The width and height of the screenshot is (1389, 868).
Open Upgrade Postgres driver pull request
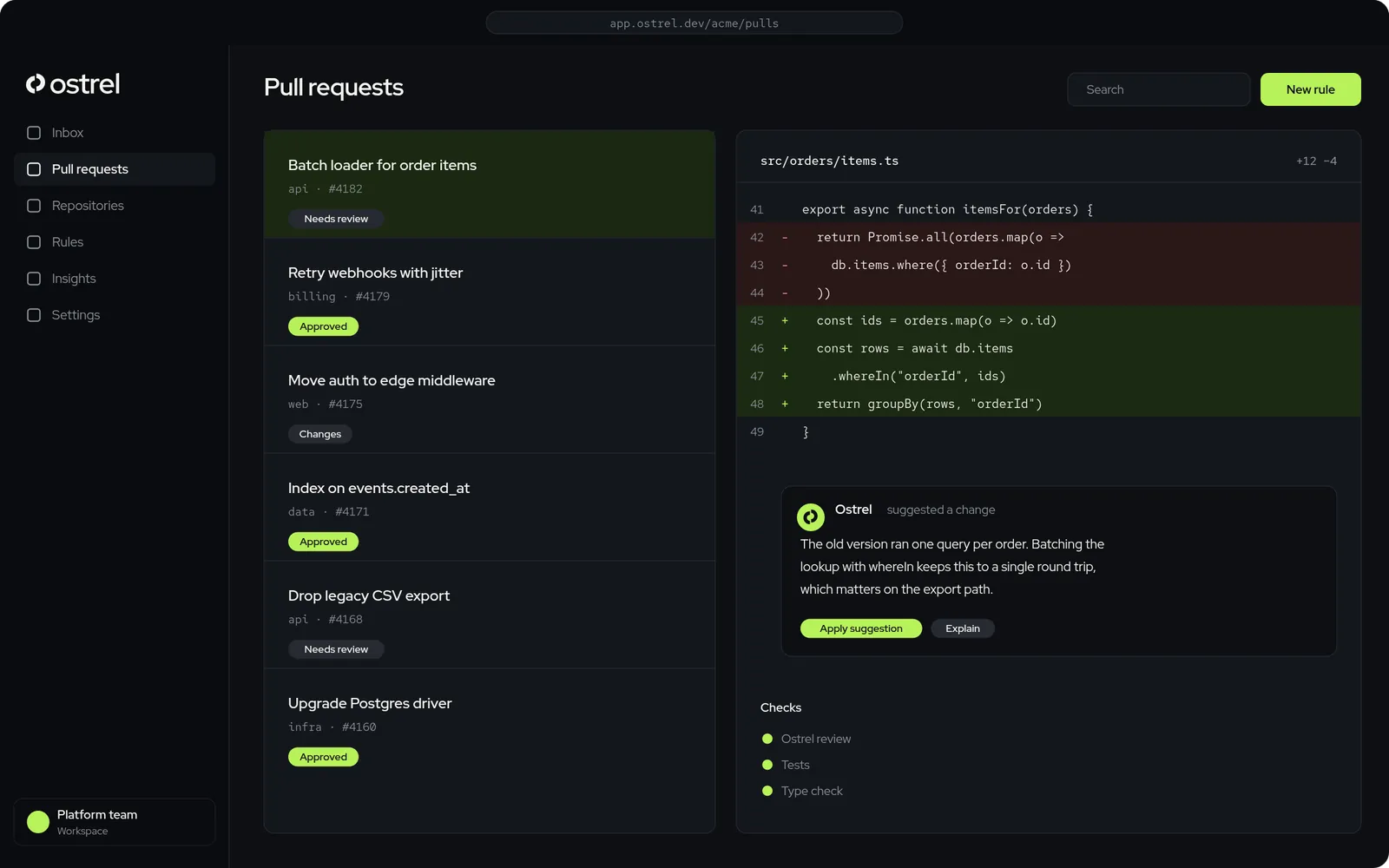coord(490,723)
